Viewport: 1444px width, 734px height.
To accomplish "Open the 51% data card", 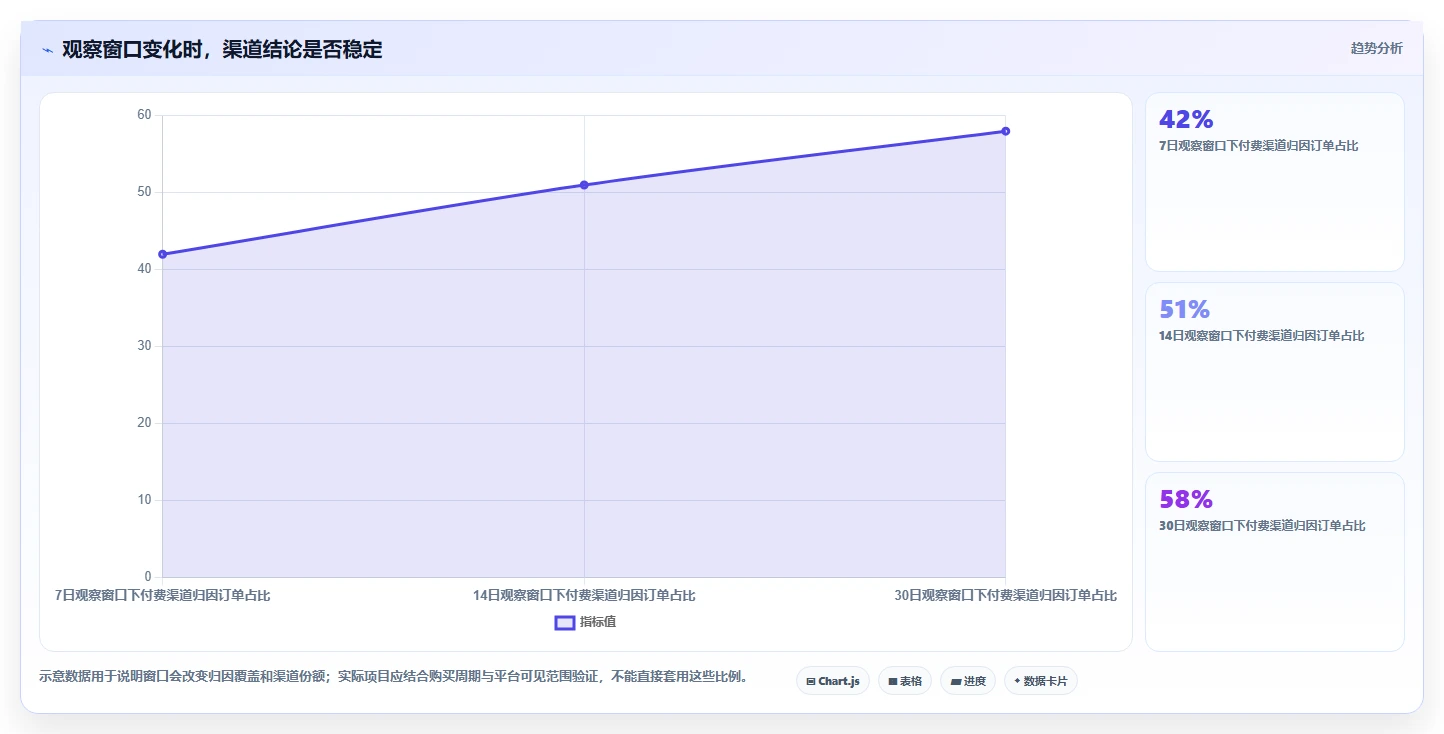I will [x=1274, y=372].
